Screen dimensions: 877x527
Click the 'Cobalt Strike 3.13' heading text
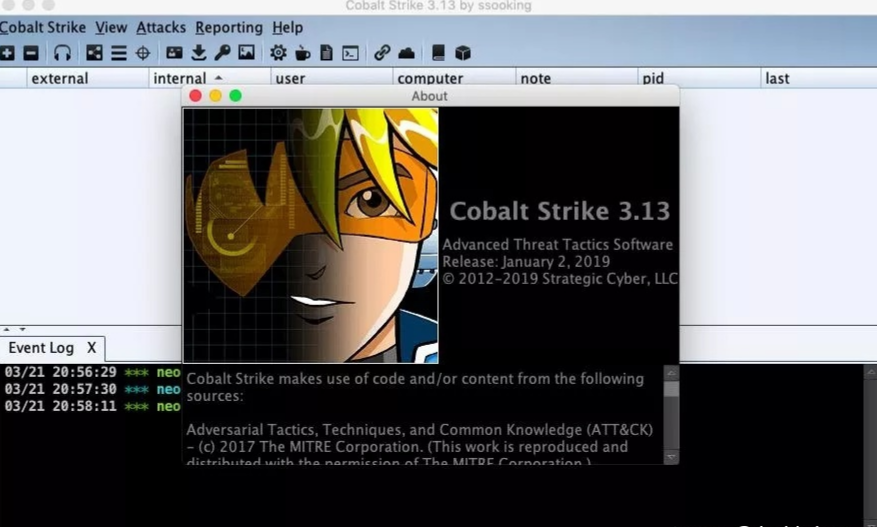[x=560, y=211]
